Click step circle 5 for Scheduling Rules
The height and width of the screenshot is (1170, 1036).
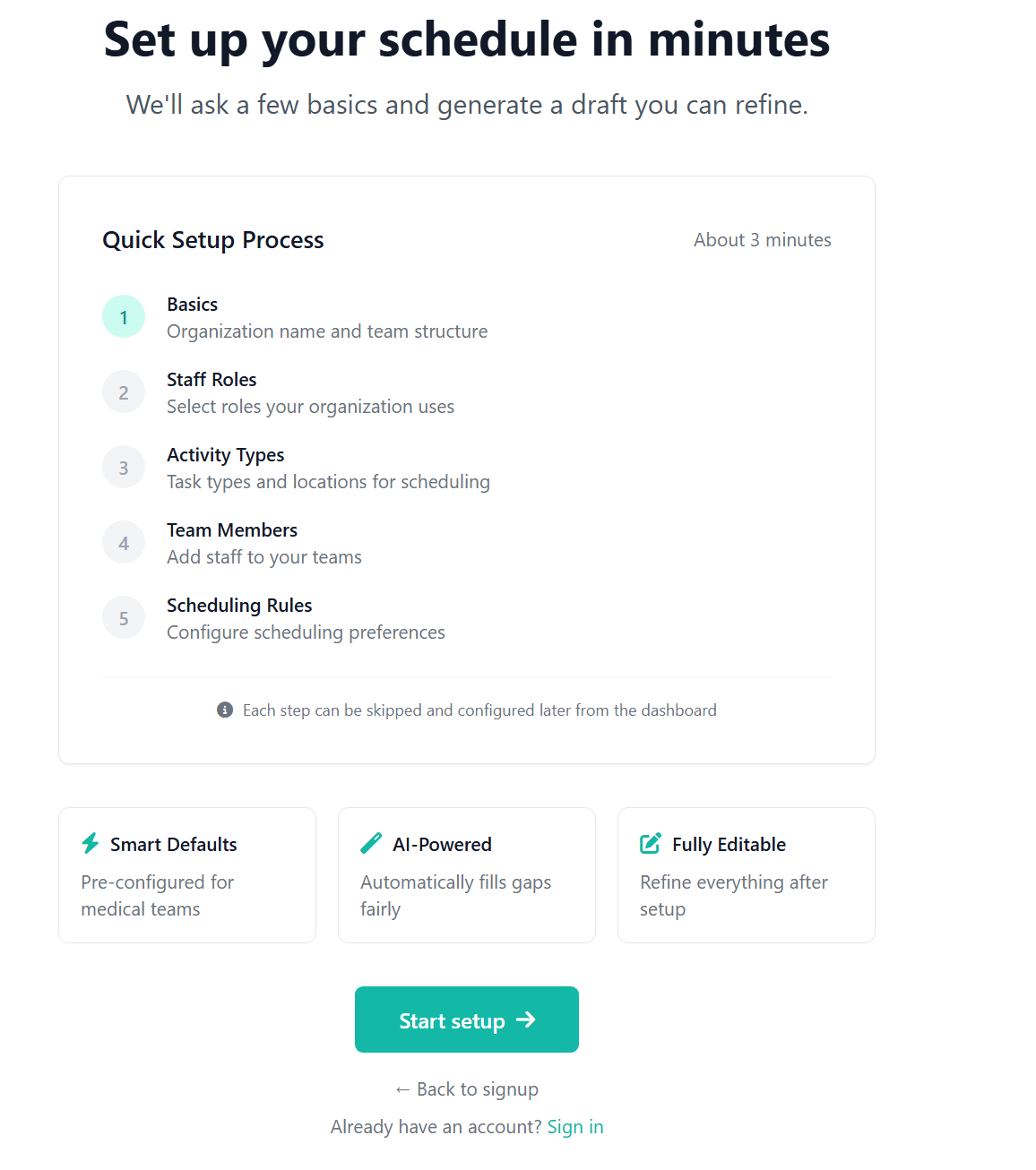coord(124,617)
